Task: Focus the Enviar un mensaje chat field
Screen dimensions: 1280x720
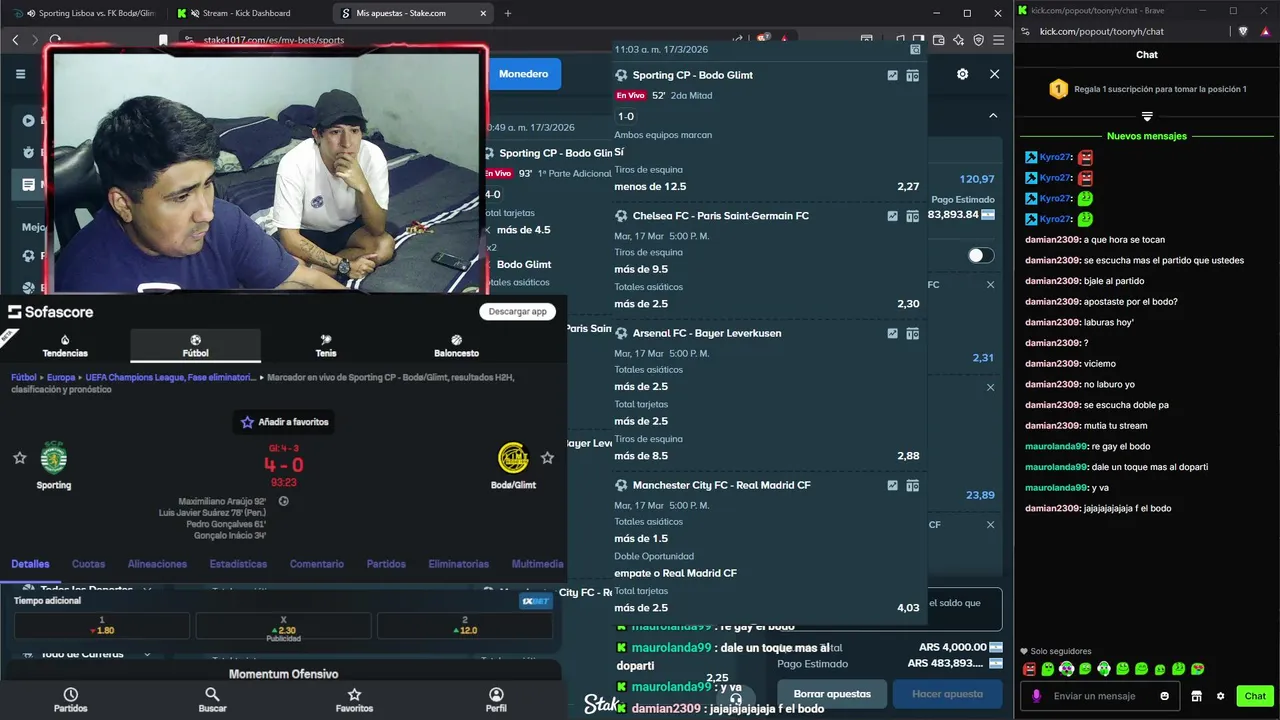Action: tap(1100, 696)
